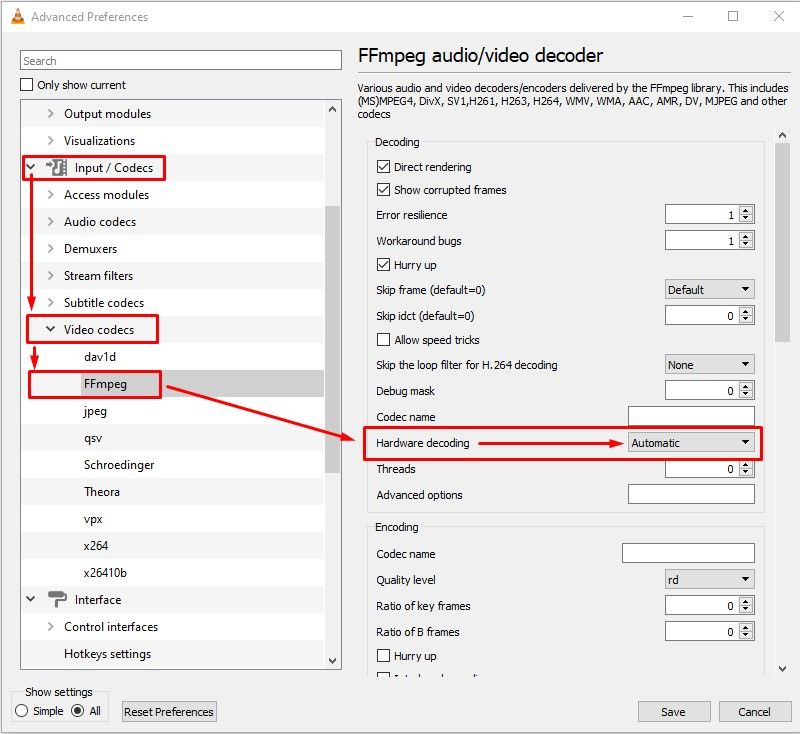The width and height of the screenshot is (800, 734).
Task: Toggle the Direct rendering checkbox
Action: [383, 167]
